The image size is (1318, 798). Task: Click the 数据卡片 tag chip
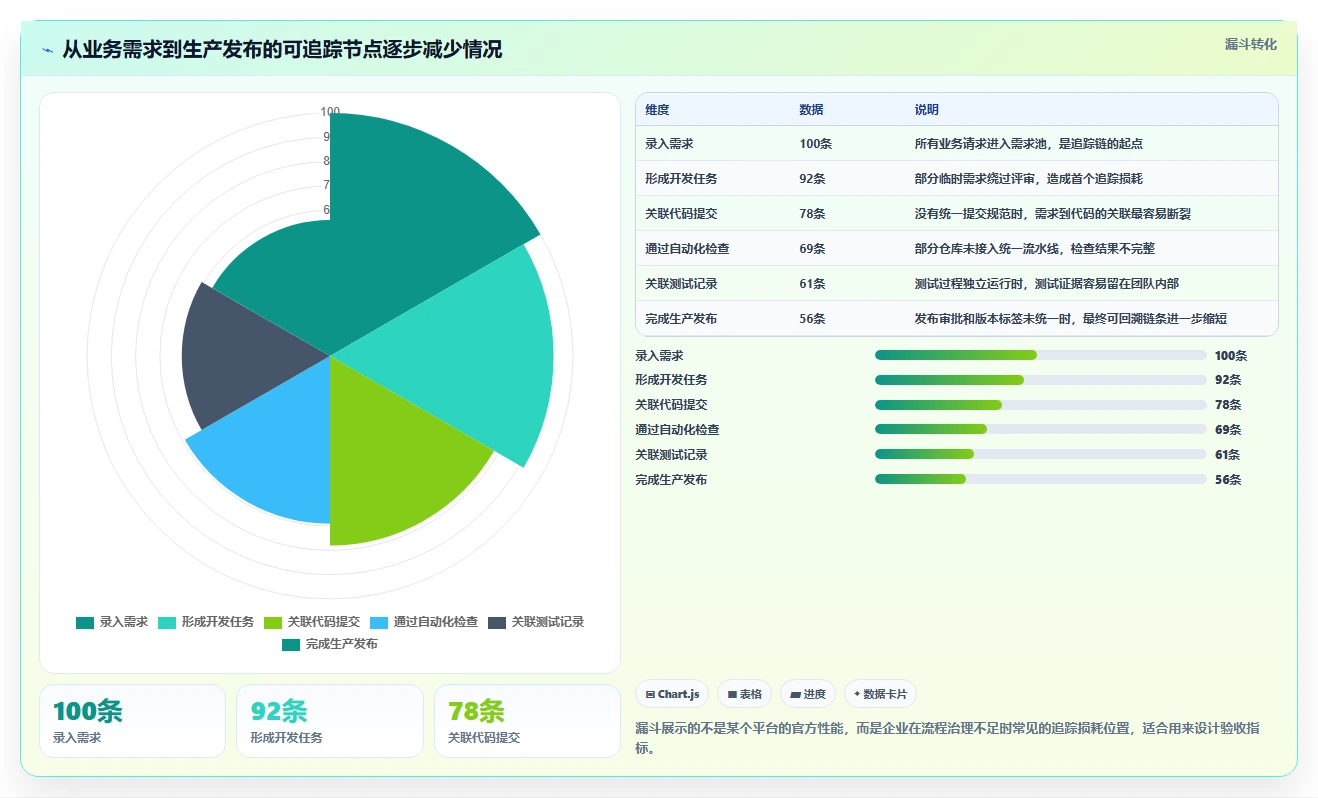click(x=880, y=694)
